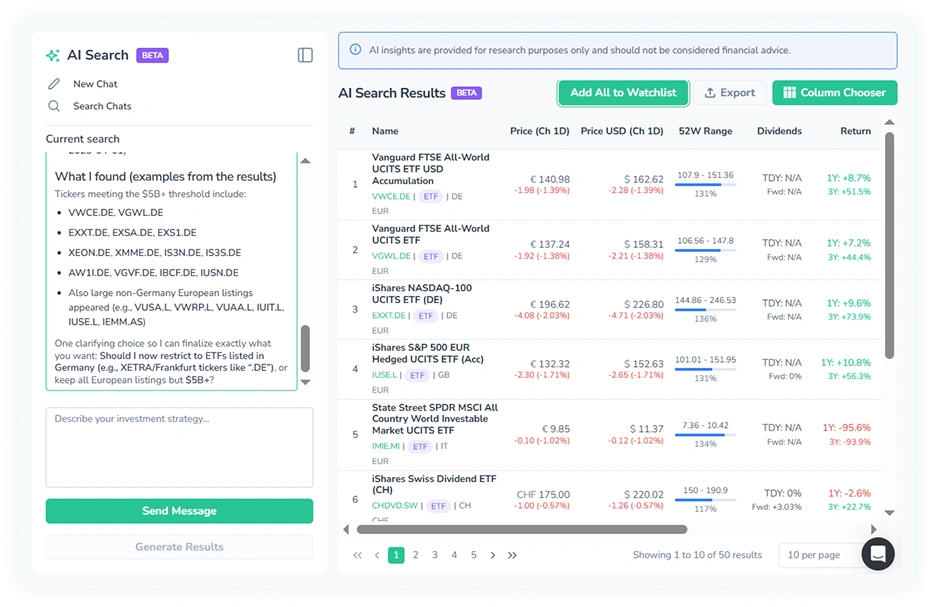Click the Export download icon
Viewport: 934px width, 607px height.
point(712,92)
